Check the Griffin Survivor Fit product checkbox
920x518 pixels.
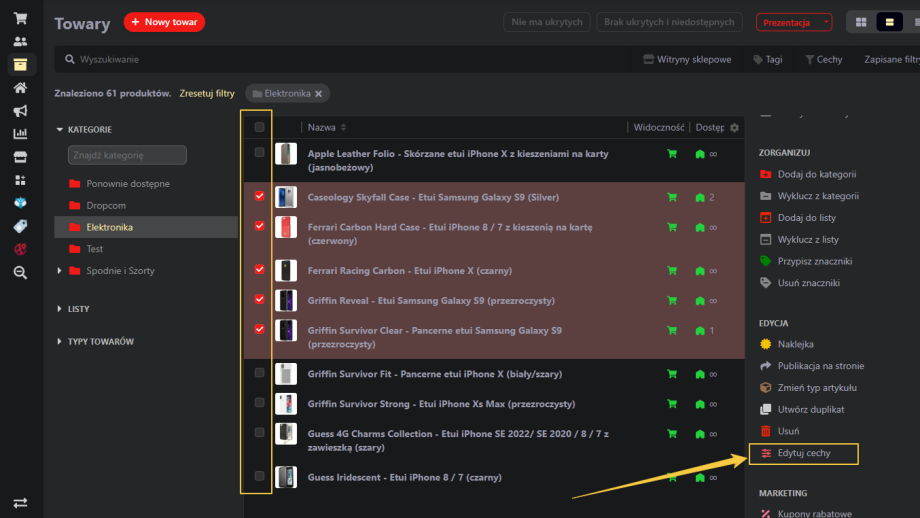[x=260, y=373]
